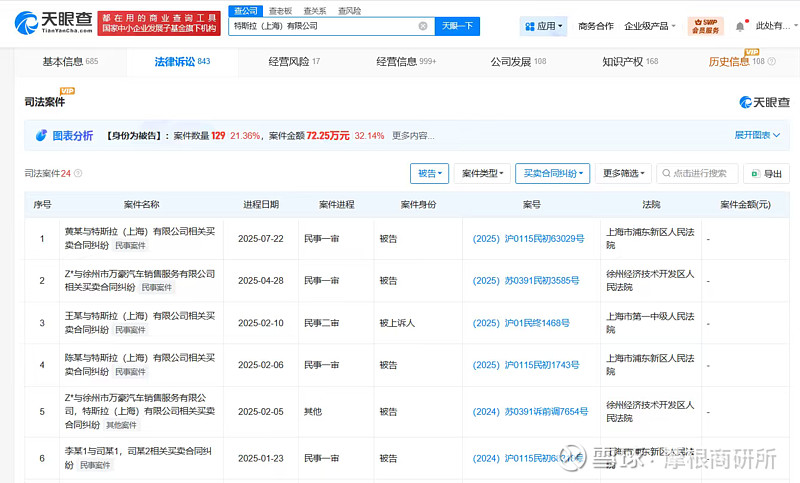Viewport: 800px width, 483px height.
Task: Select the 查公司 search mode
Action: (246, 11)
